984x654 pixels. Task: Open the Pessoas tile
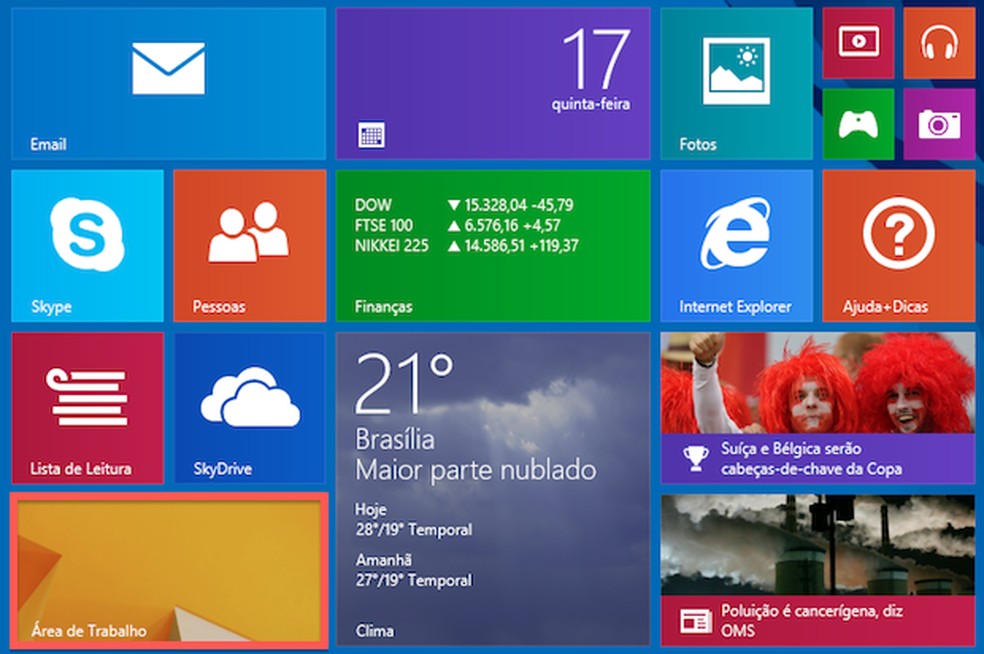pos(250,245)
